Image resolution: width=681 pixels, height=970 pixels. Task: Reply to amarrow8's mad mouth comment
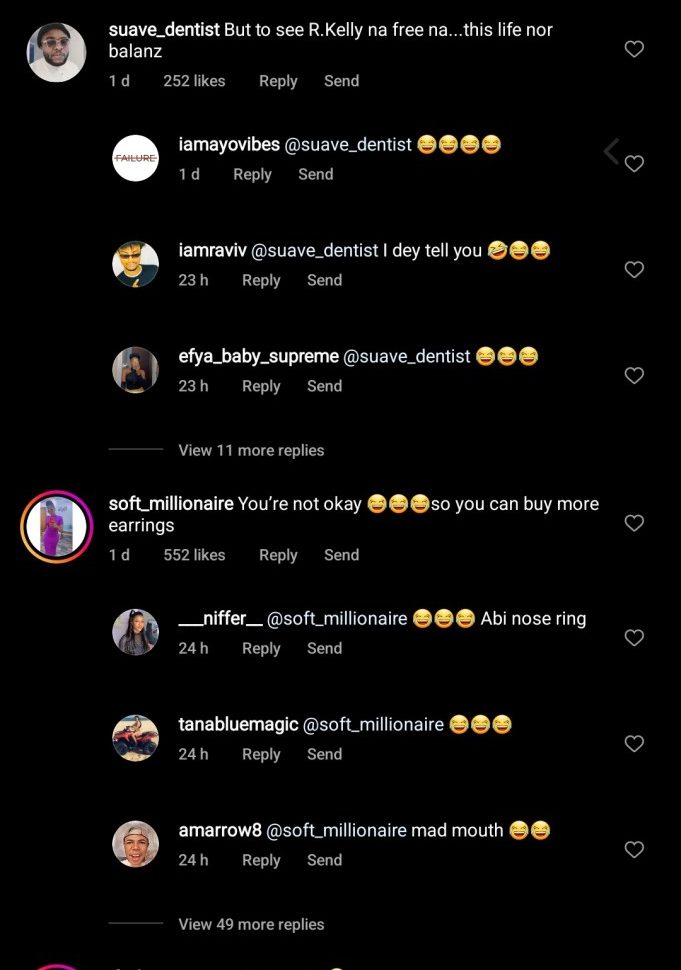point(261,860)
